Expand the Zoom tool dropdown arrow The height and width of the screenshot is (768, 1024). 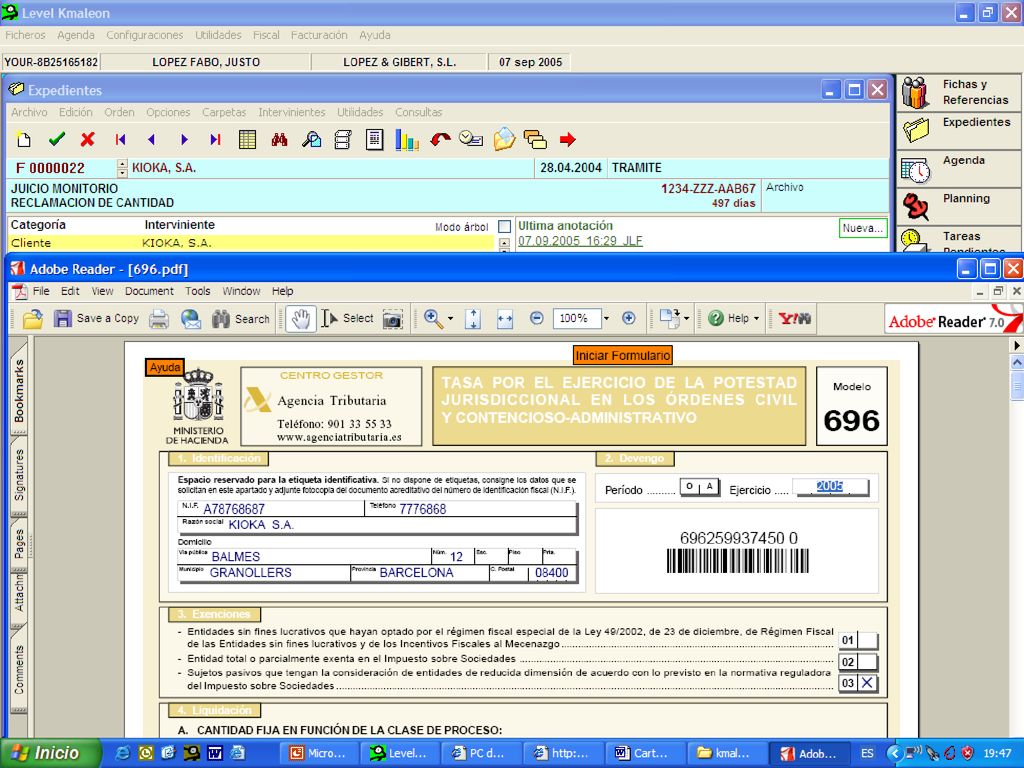(450, 319)
